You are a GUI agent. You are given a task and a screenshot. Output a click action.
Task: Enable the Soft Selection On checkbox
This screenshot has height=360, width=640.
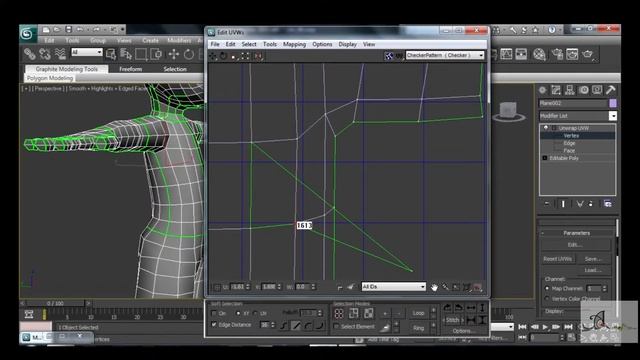pos(214,313)
